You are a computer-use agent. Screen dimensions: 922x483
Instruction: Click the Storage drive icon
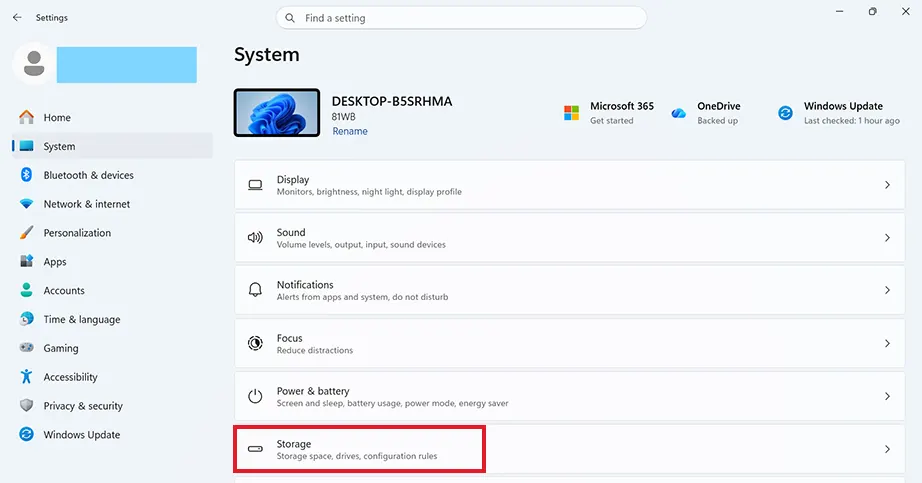(255, 449)
